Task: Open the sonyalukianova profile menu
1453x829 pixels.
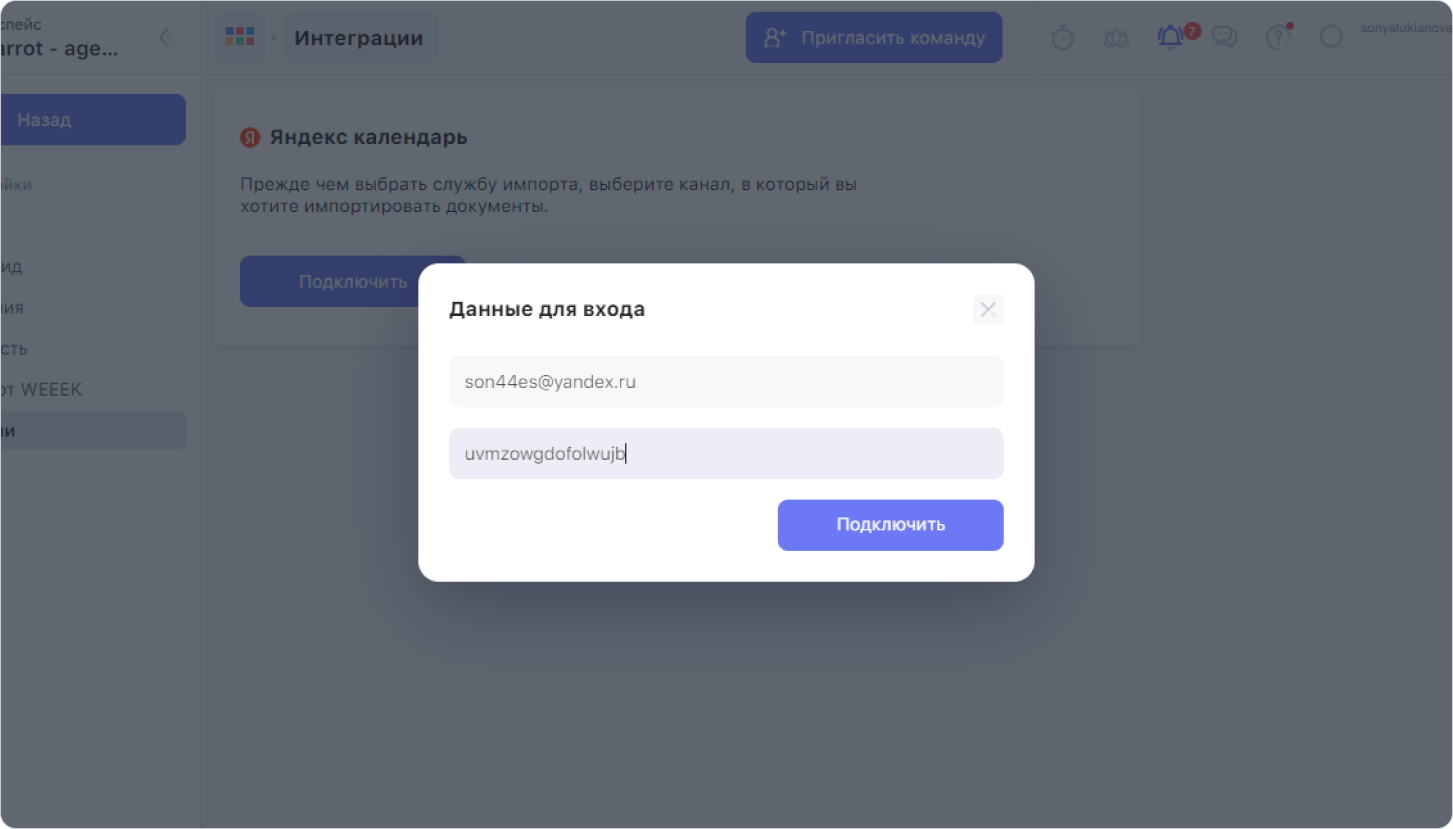Action: pos(1405,30)
